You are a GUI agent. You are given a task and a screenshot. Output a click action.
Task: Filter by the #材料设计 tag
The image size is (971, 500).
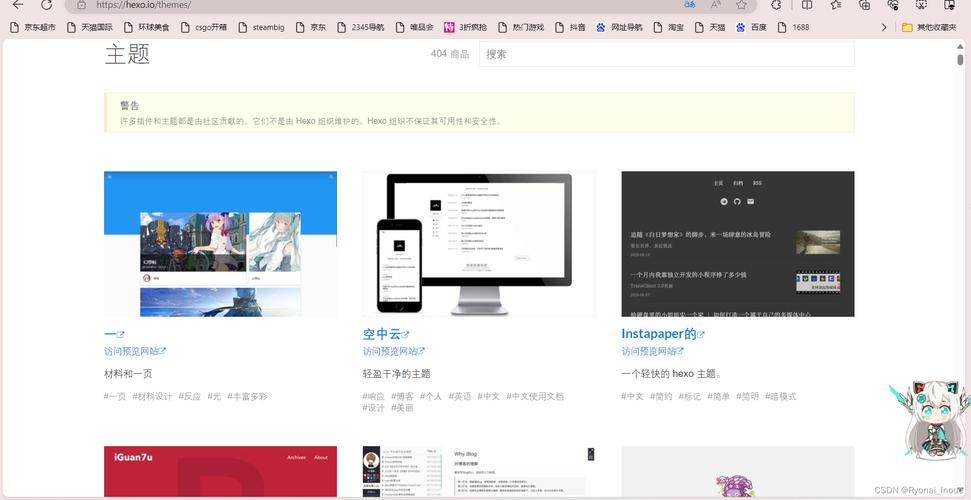(152, 396)
